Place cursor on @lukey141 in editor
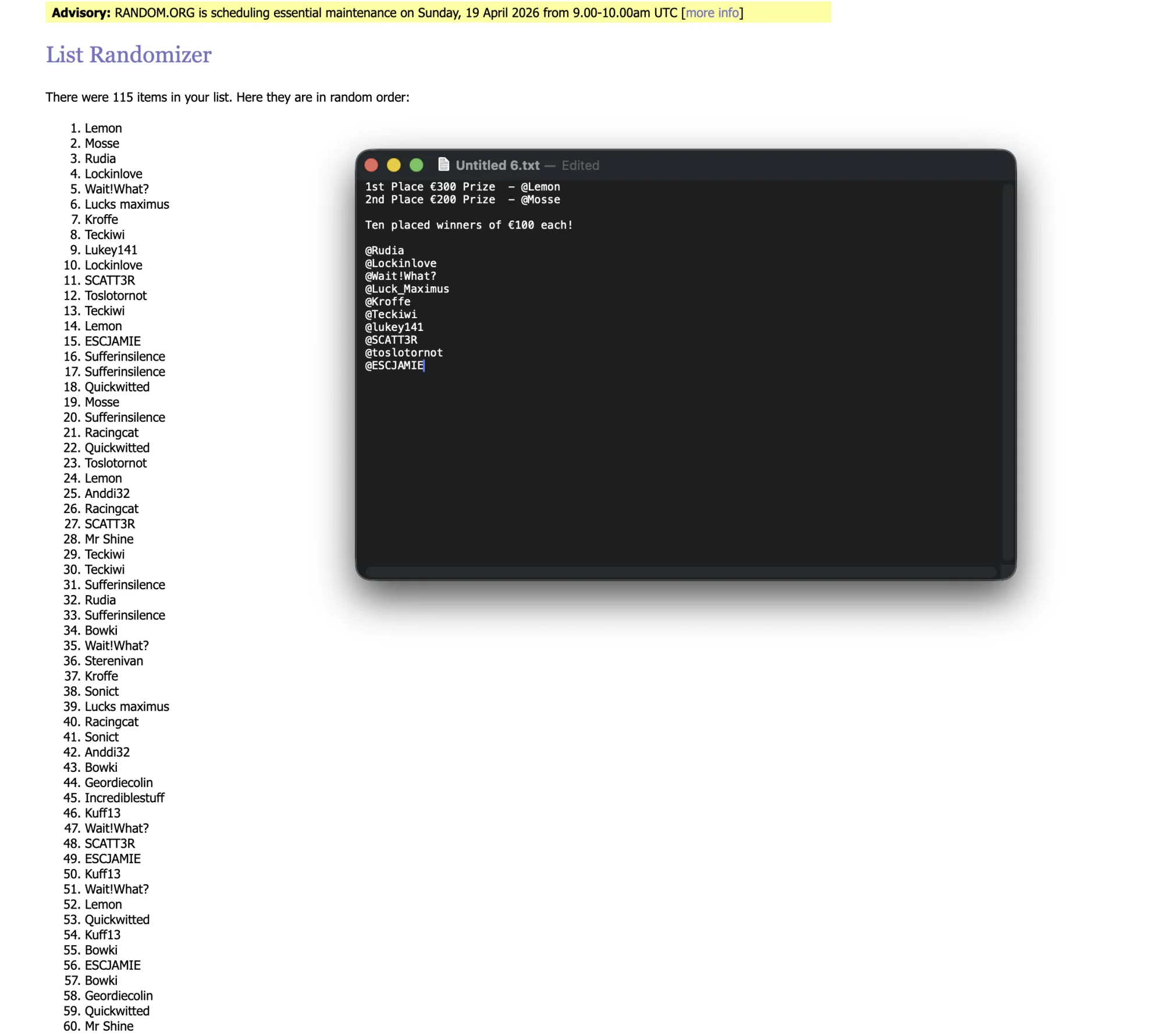This screenshot has height=1036, width=1152. (x=394, y=327)
